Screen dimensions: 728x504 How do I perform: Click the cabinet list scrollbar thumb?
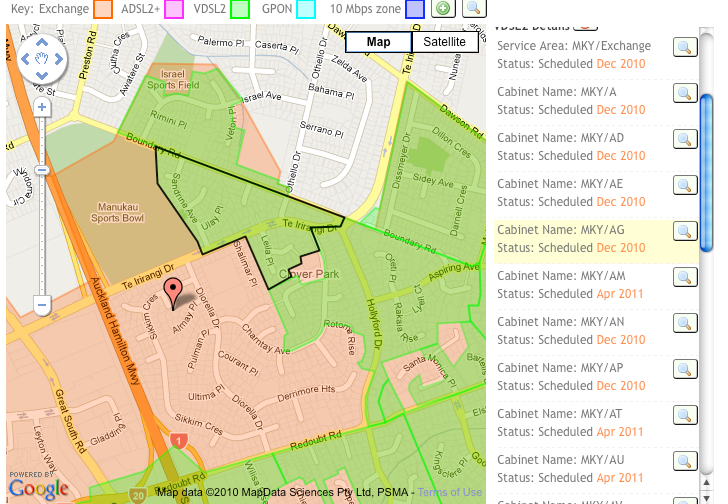[706, 173]
